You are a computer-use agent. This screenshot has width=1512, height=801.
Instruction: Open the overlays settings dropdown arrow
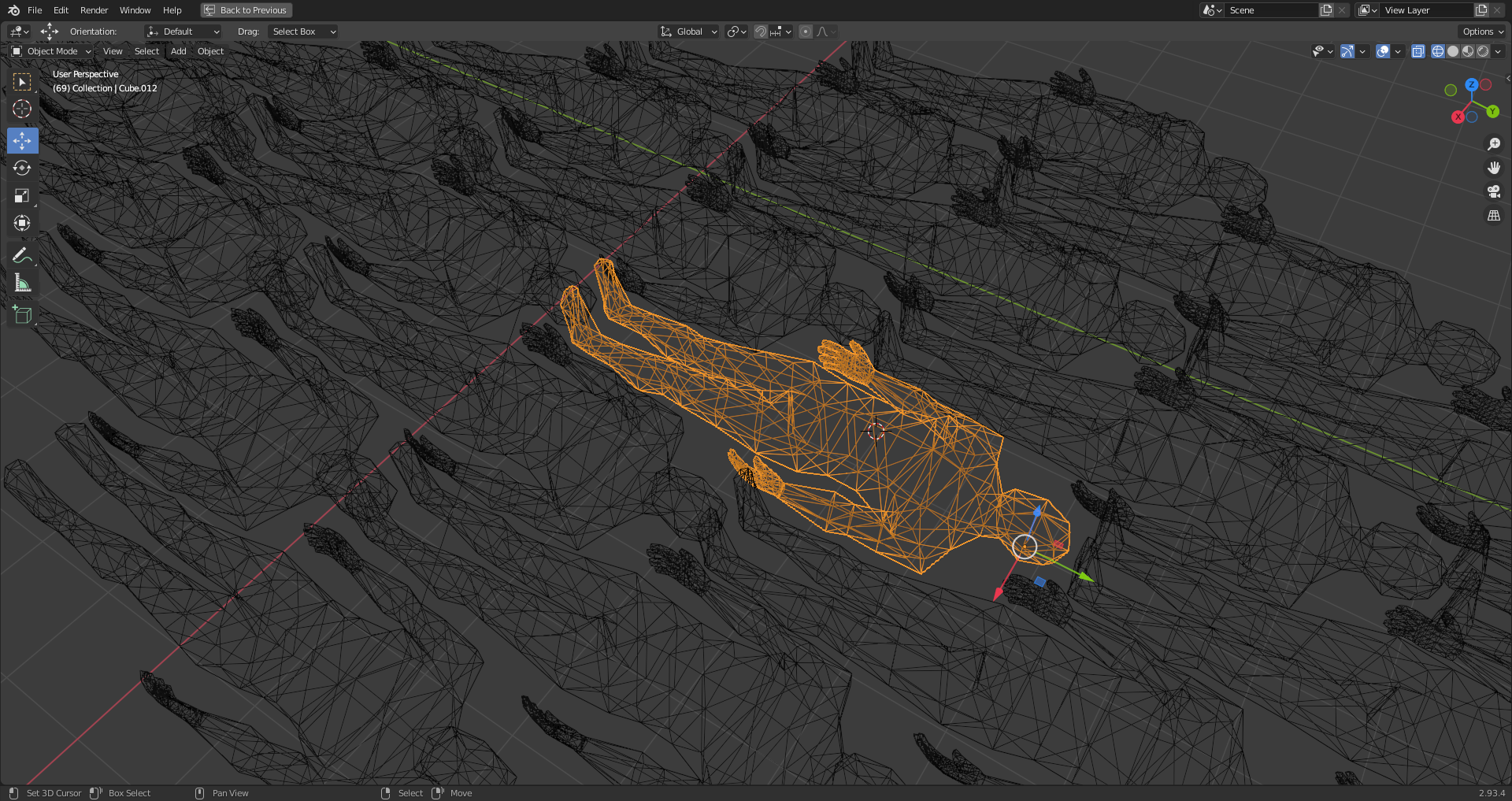(x=1398, y=51)
